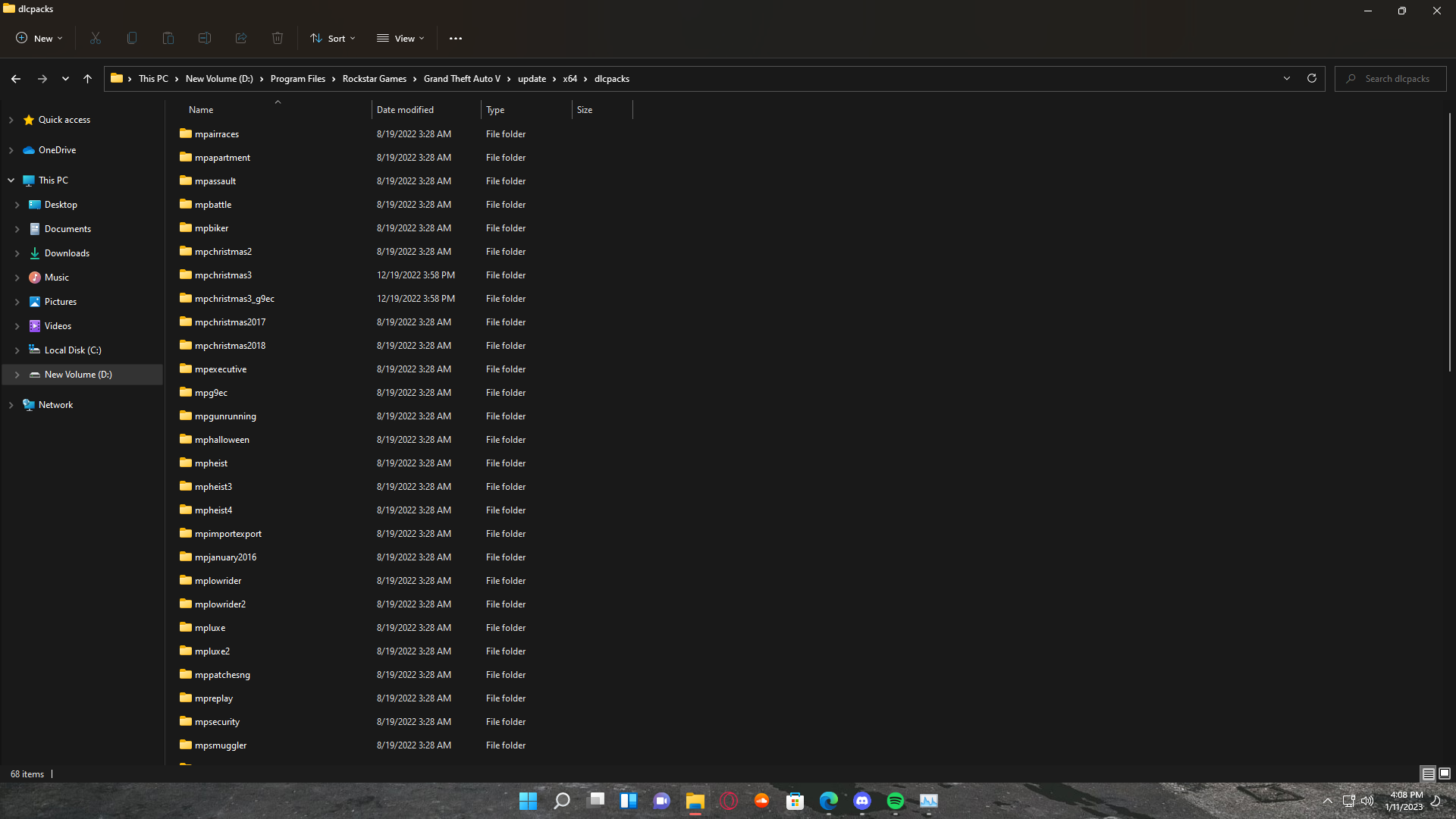Open the File Explorer taskbar icon
Image resolution: width=1456 pixels, height=819 pixels.
[695, 801]
